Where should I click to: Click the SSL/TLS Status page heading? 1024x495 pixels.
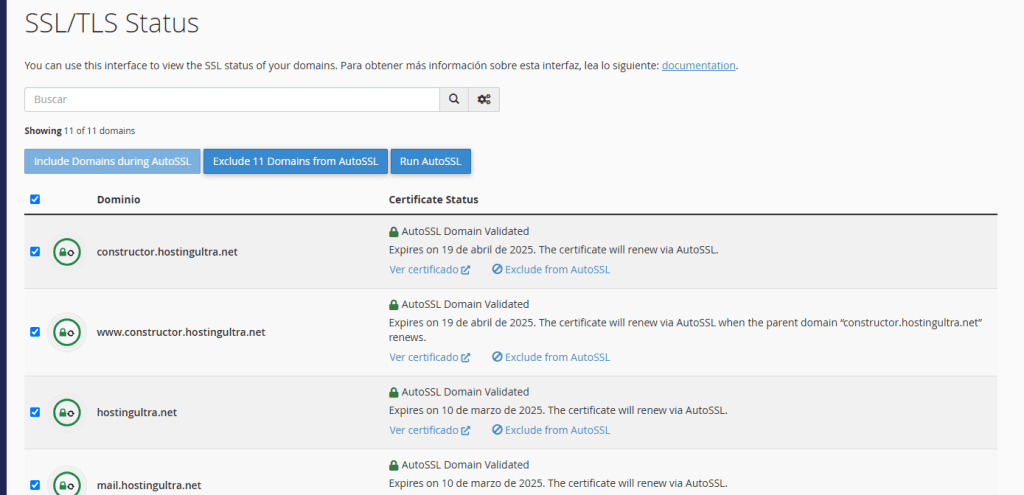point(112,24)
